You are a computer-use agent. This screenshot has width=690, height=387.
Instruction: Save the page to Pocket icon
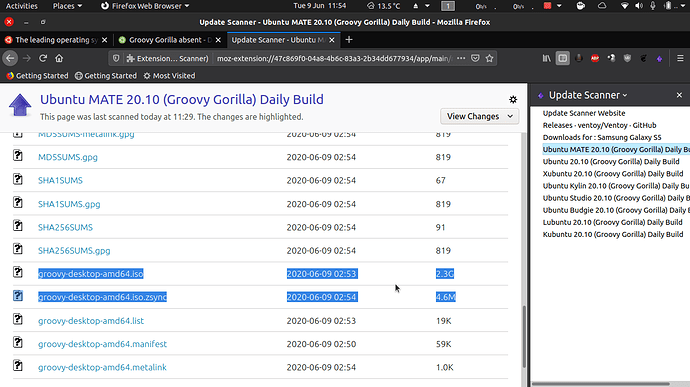pyautogui.click(x=475, y=58)
